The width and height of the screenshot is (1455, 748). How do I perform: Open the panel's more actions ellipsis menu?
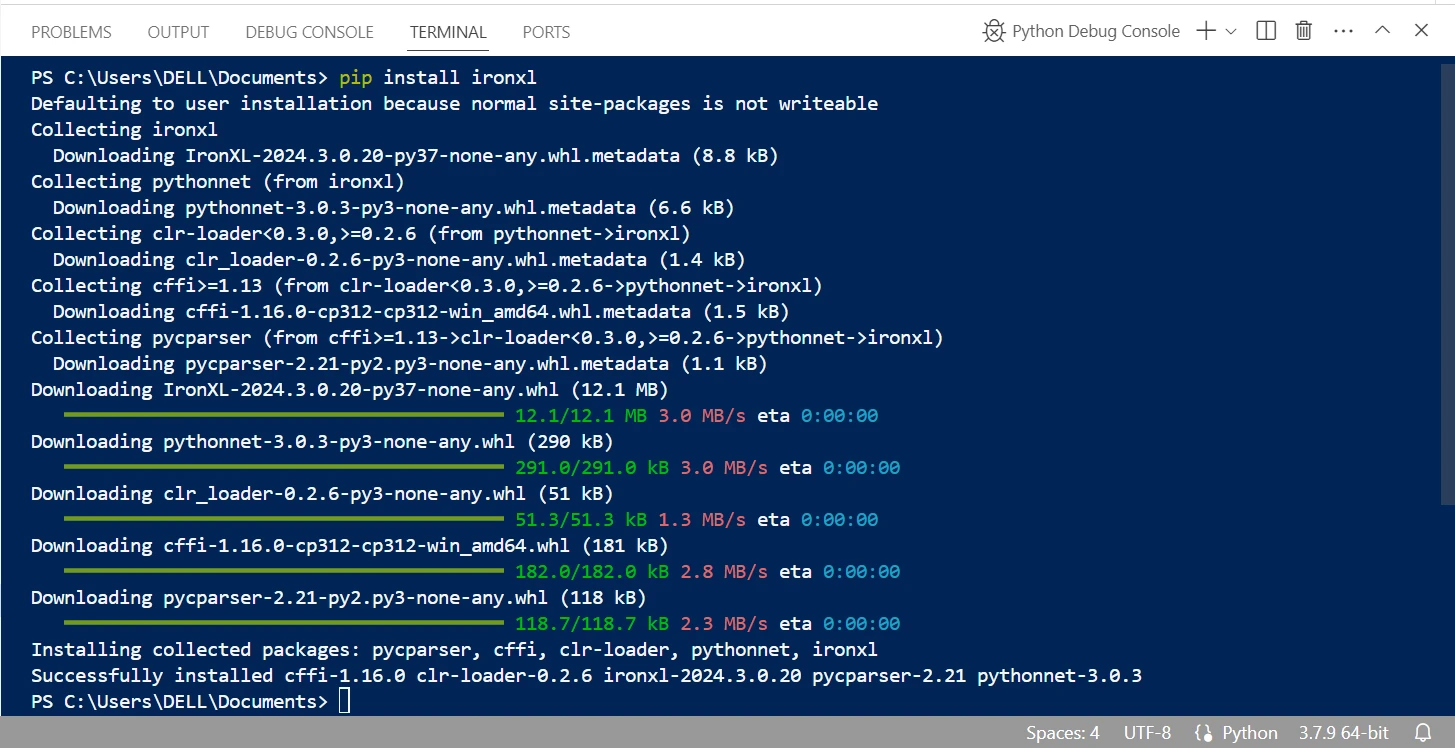coord(1343,31)
